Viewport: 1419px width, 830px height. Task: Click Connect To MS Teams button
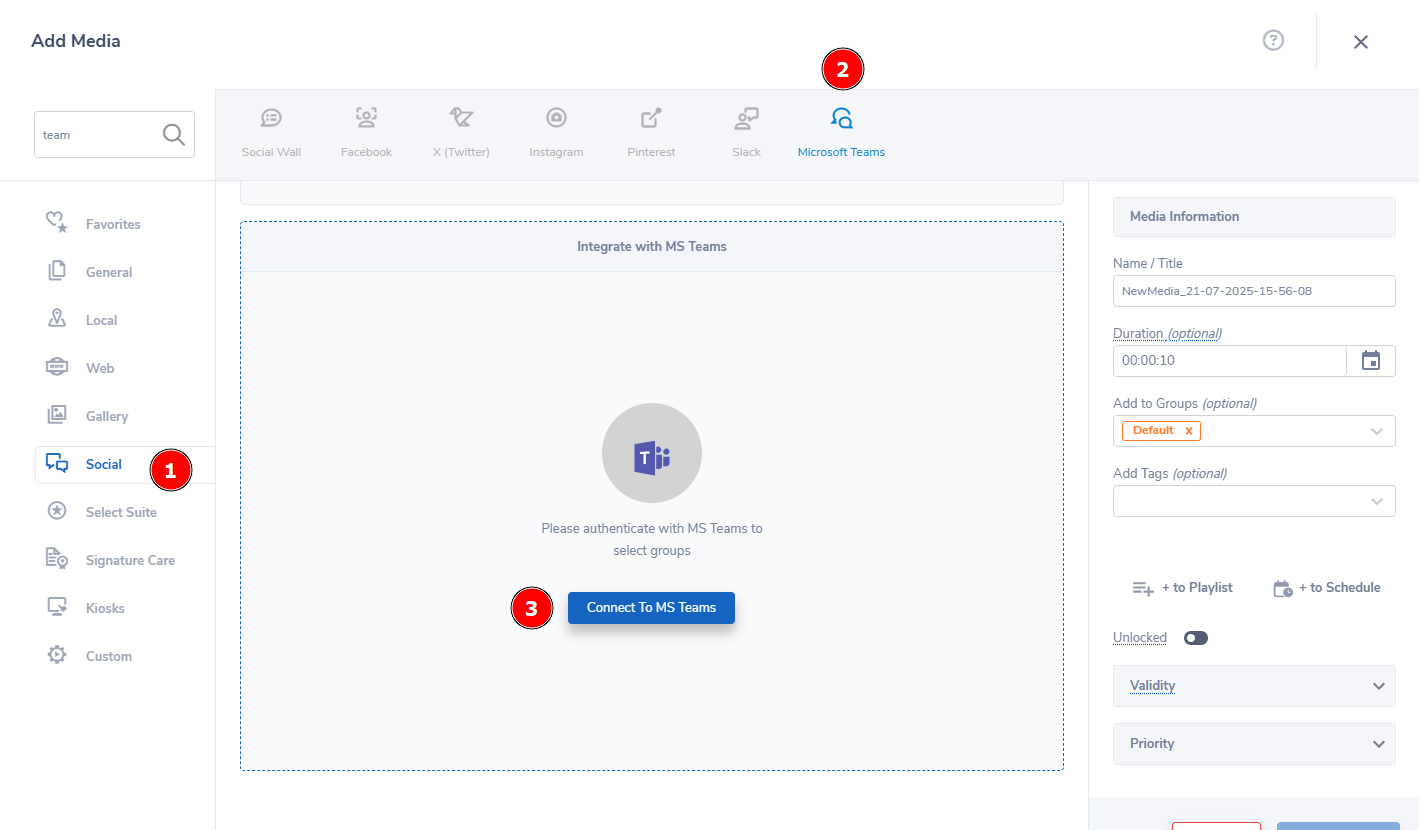(651, 608)
